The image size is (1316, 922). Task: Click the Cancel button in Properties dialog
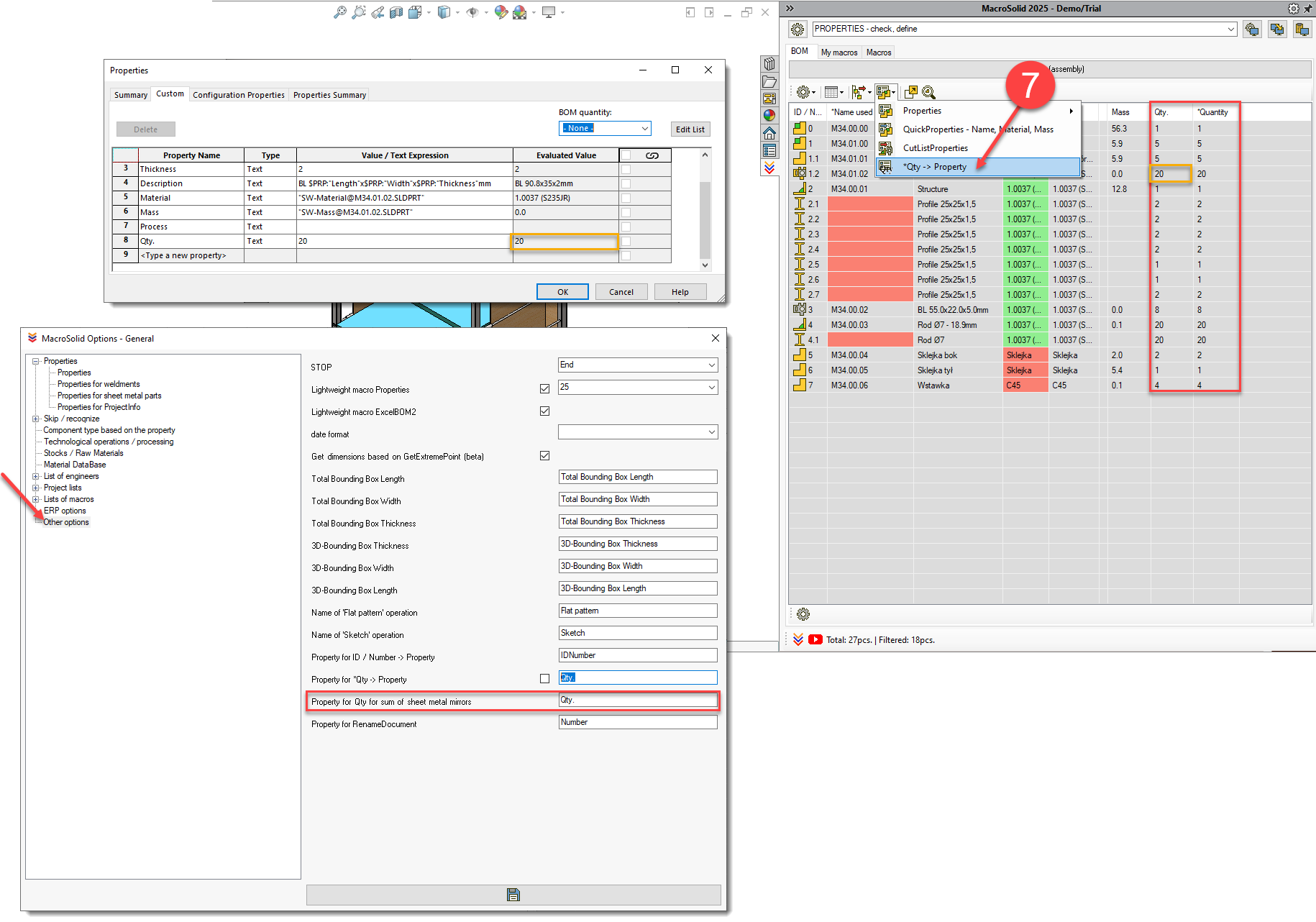coord(621,292)
